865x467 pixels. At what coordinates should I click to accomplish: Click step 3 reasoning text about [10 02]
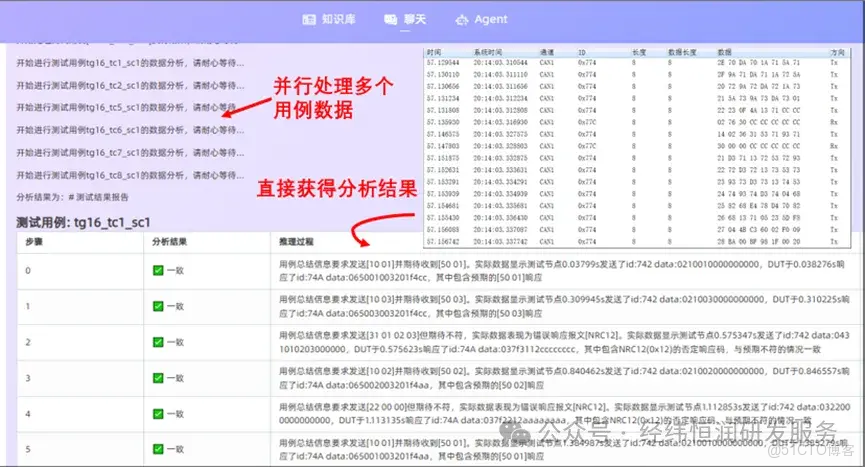click(564, 378)
